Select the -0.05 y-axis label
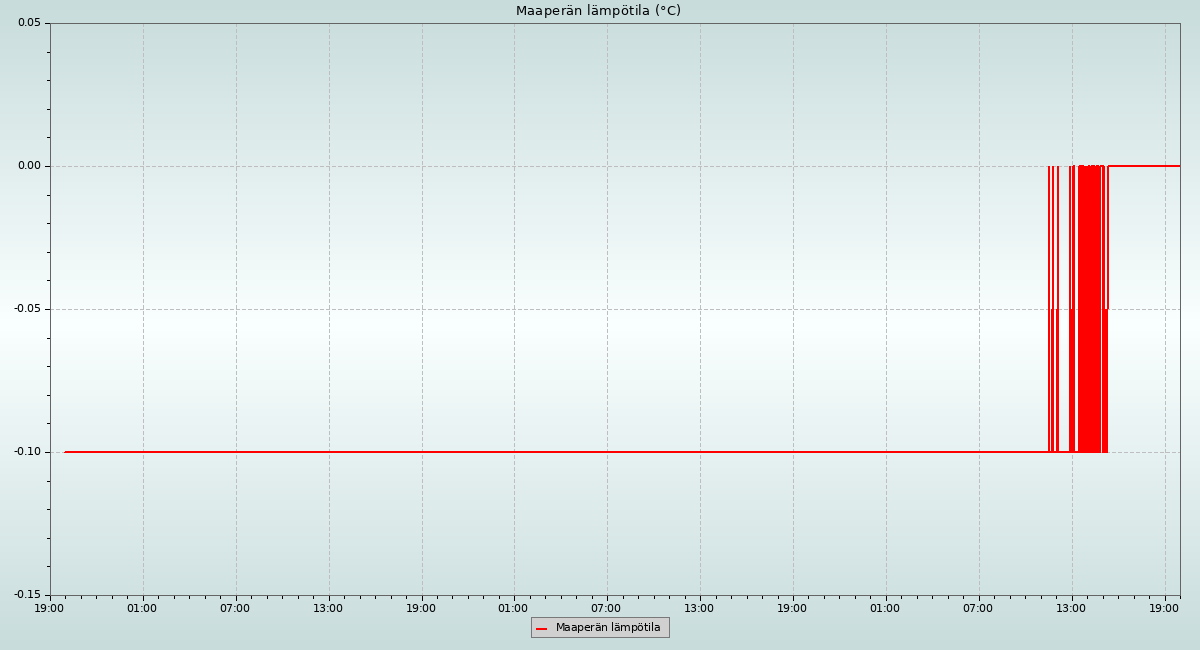The height and width of the screenshot is (650, 1200). pyautogui.click(x=27, y=309)
